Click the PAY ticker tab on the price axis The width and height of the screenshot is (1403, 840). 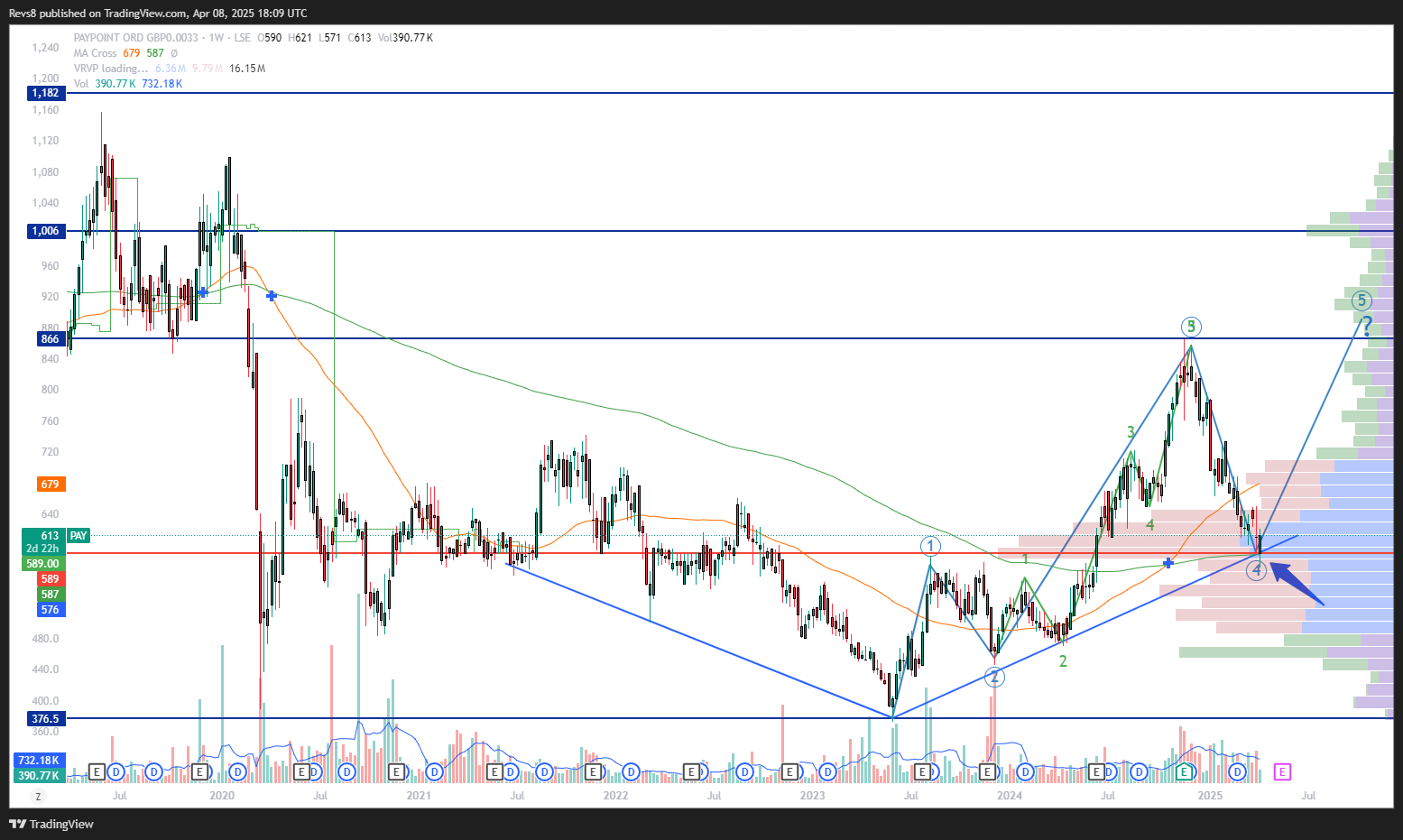[78, 535]
